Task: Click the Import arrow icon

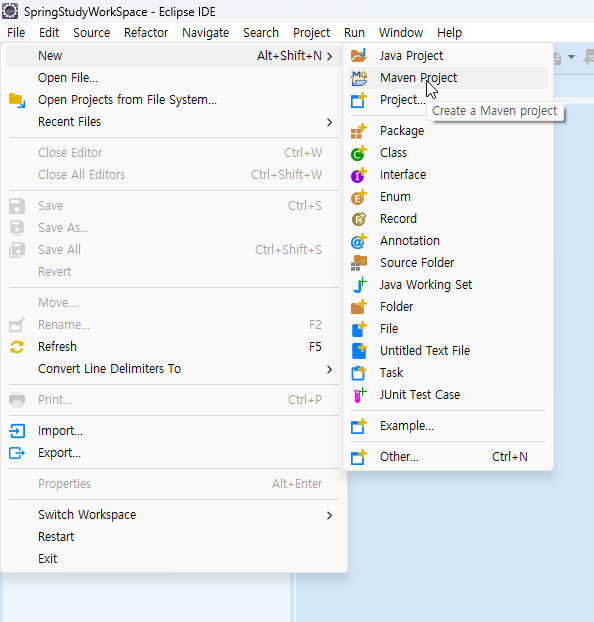Action: pyautogui.click(x=17, y=431)
